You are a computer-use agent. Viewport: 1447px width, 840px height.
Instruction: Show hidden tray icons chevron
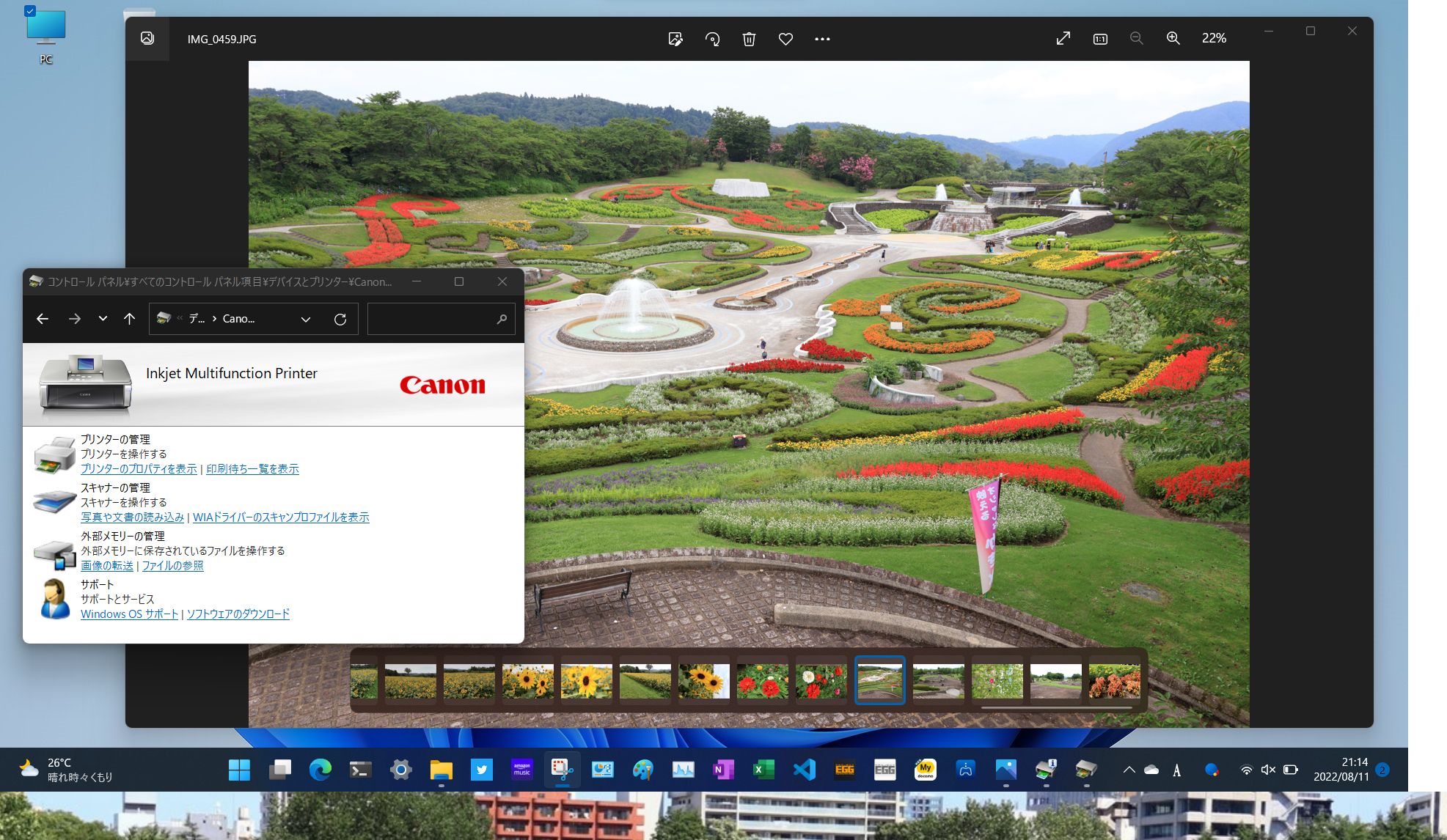(x=1129, y=770)
